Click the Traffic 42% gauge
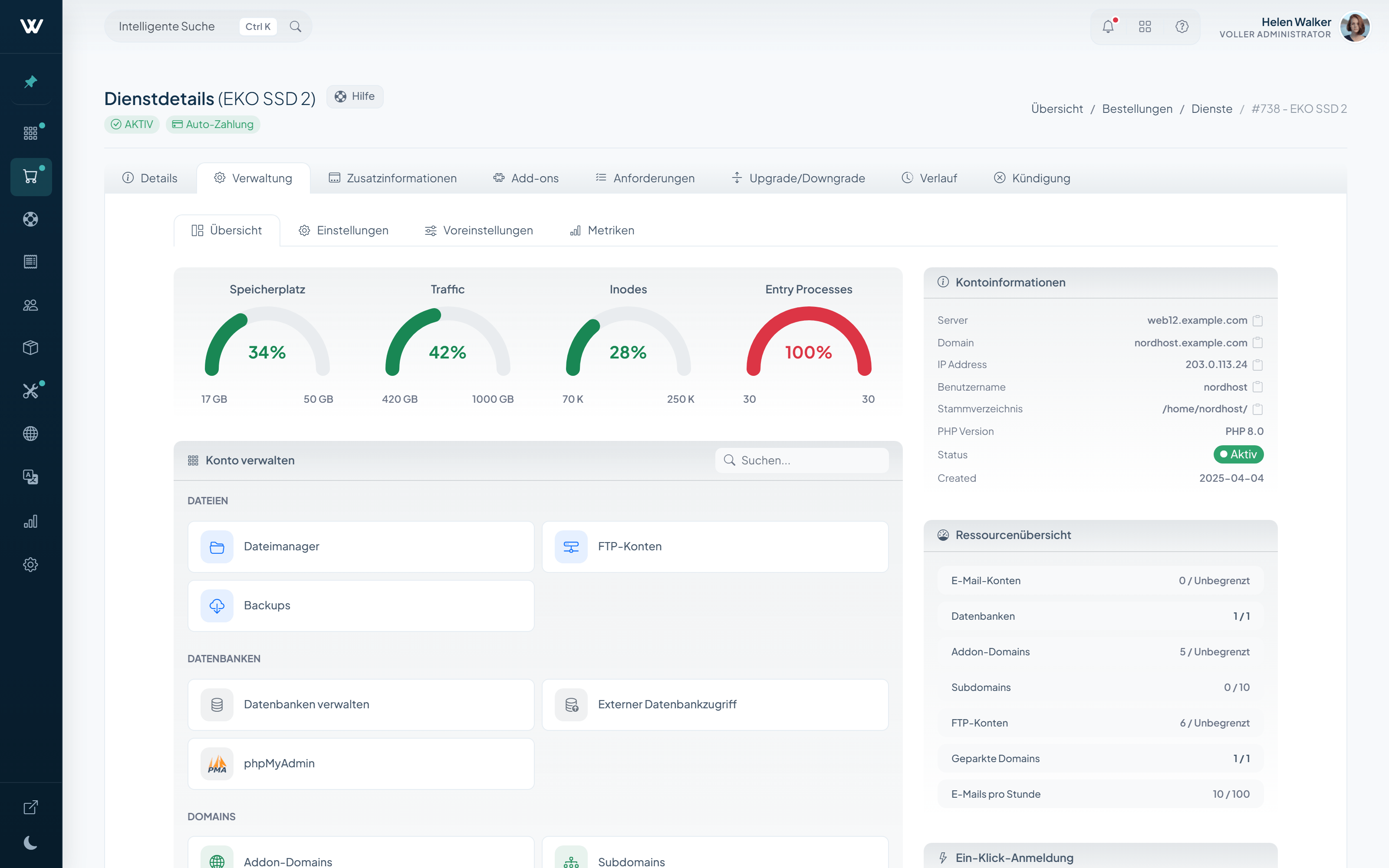Screen dimensions: 1389x868 448,342
